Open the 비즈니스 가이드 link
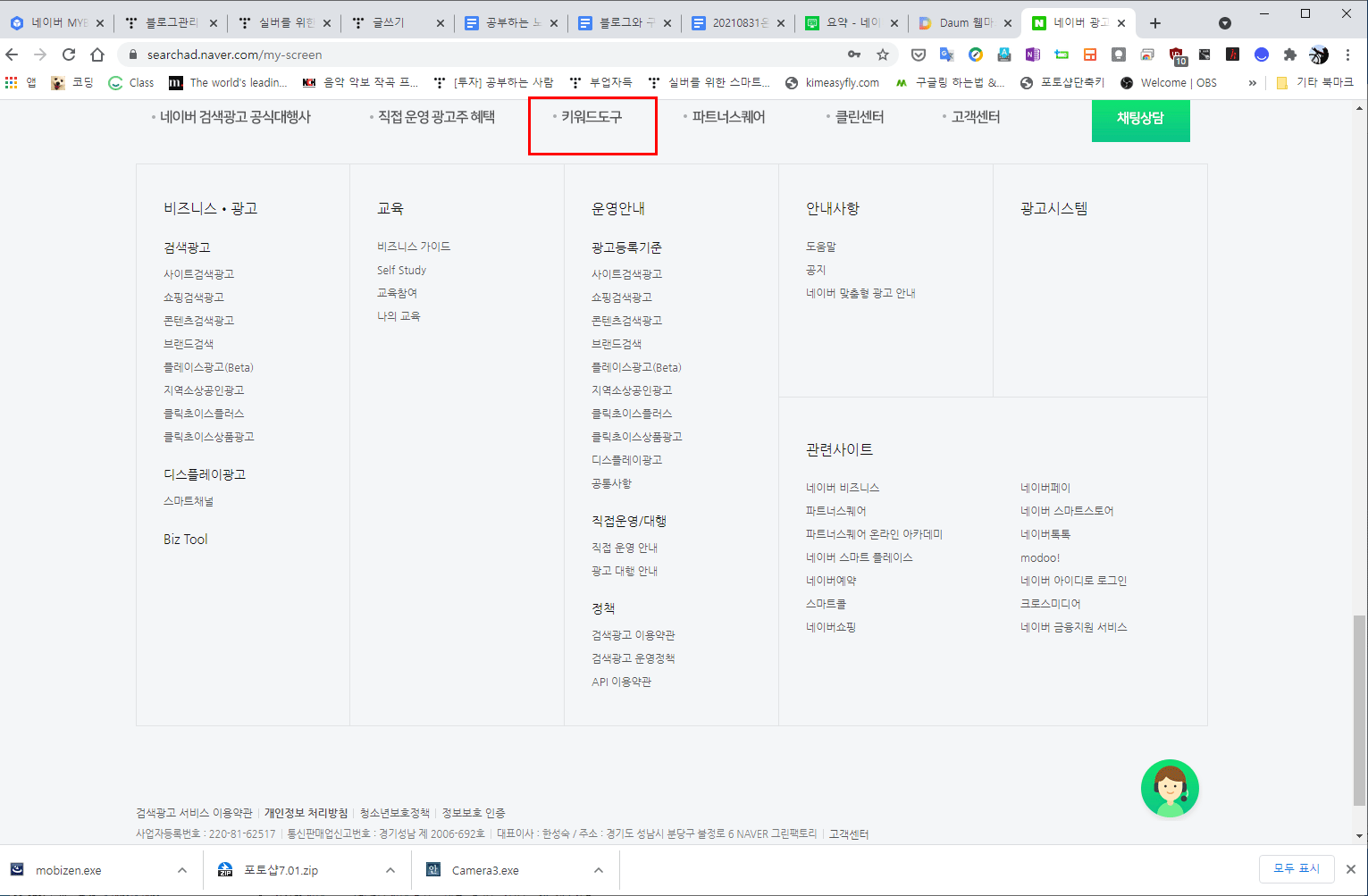The height and width of the screenshot is (896, 1368). tap(414, 247)
